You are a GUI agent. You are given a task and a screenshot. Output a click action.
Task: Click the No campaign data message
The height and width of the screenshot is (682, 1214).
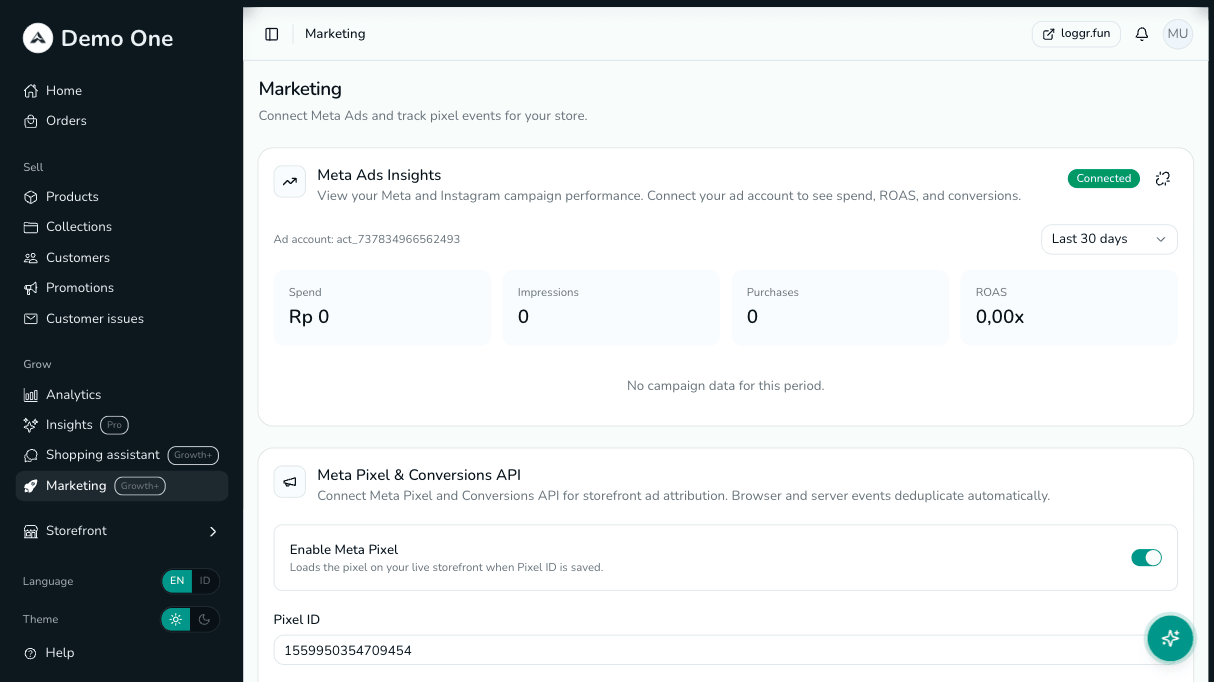tap(726, 386)
